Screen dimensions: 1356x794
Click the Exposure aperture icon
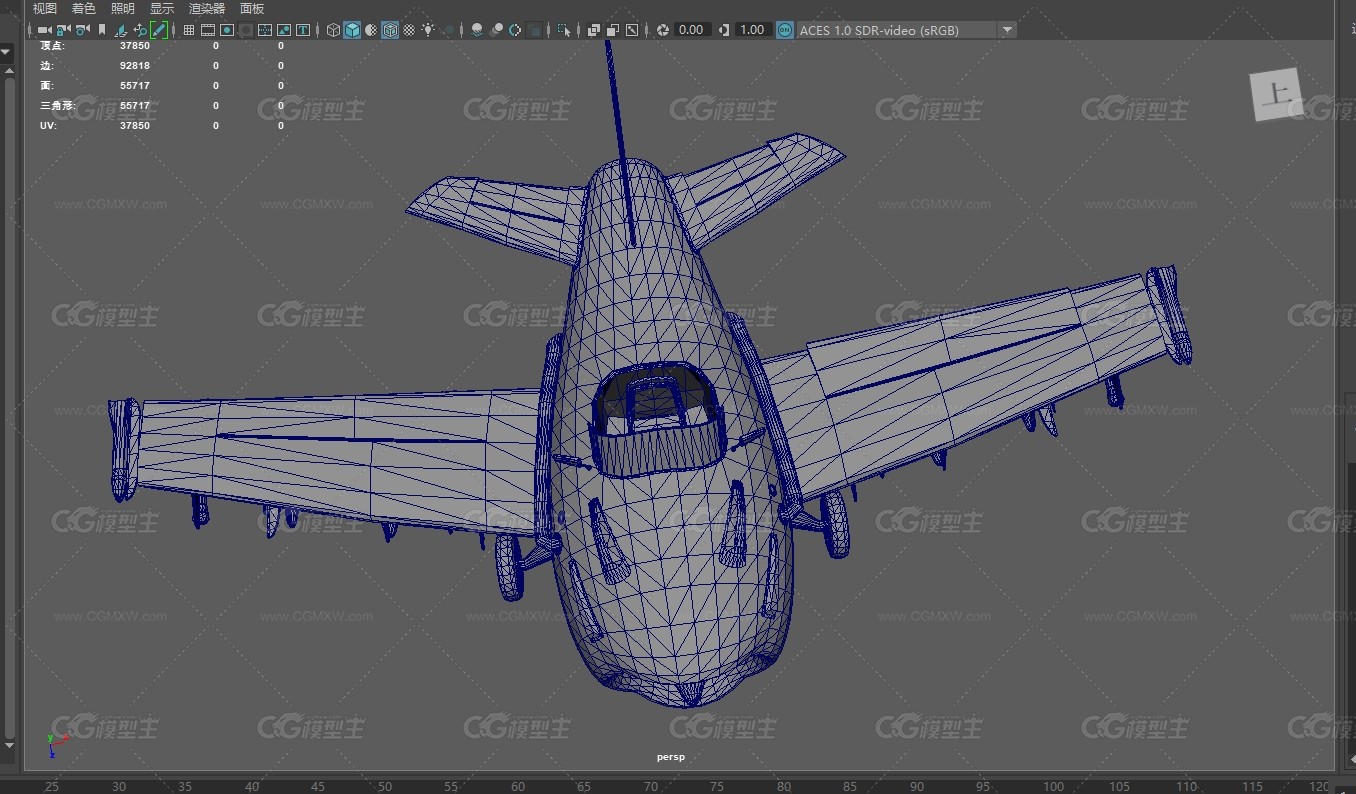pyautogui.click(x=662, y=30)
